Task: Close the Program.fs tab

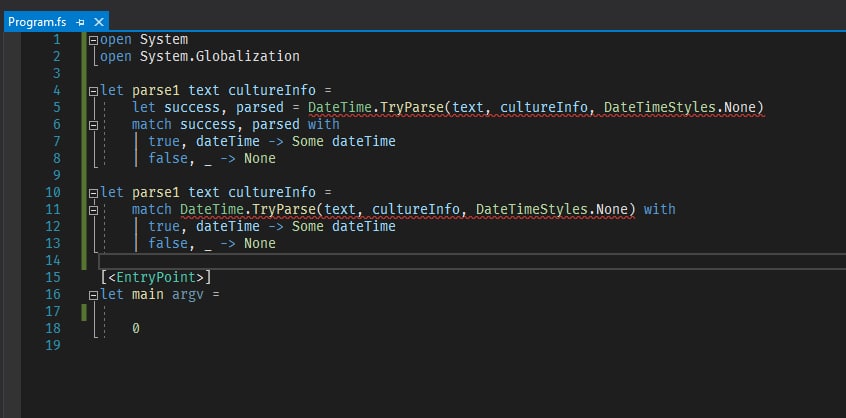Action: tap(99, 22)
